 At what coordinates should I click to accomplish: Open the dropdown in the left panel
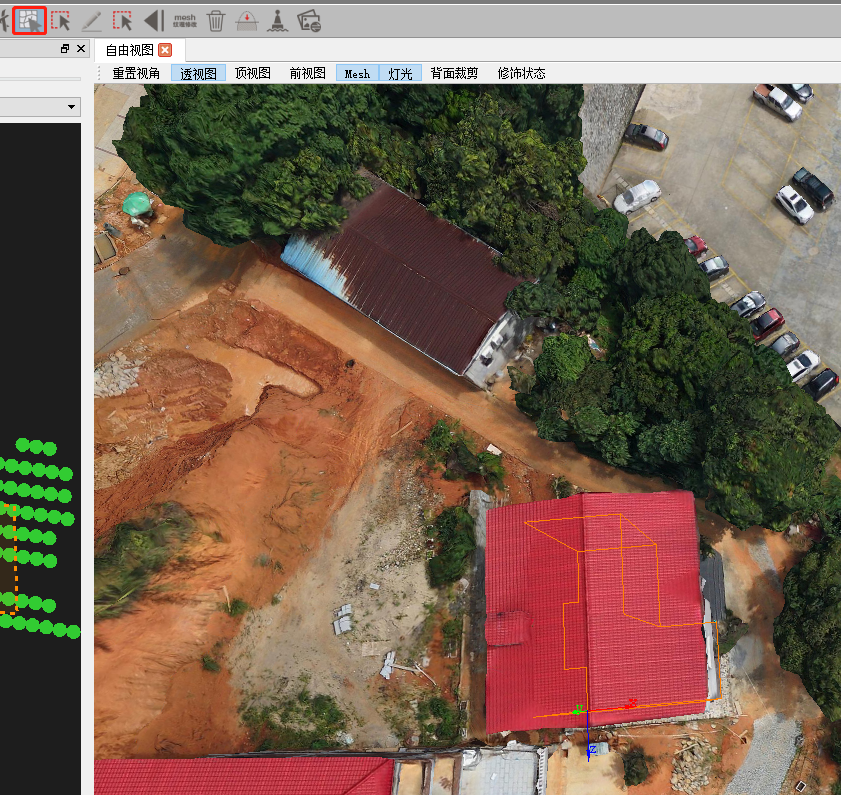coord(70,106)
